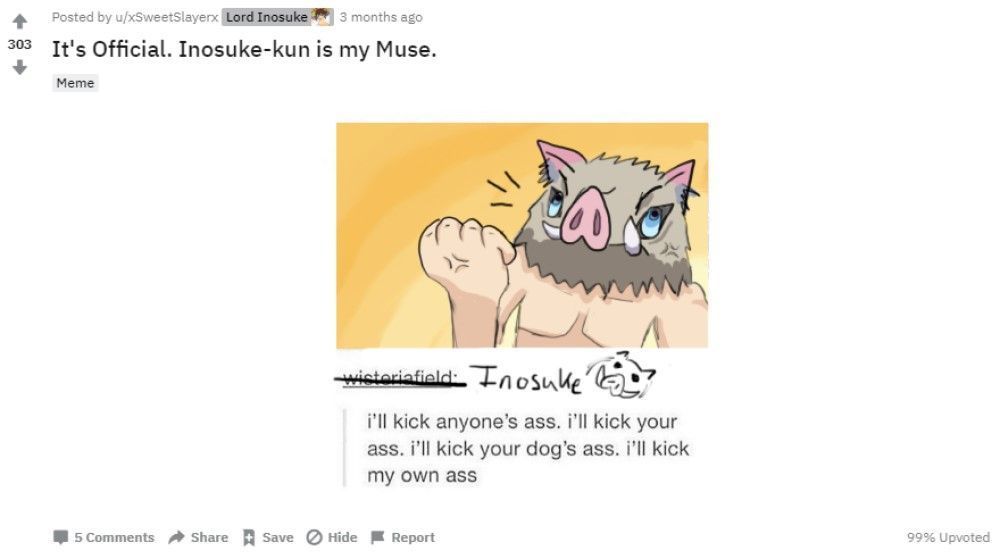Image resolution: width=1000 pixels, height=559 pixels.
Task: Downvote the Inosuke post
Action: click(x=20, y=67)
